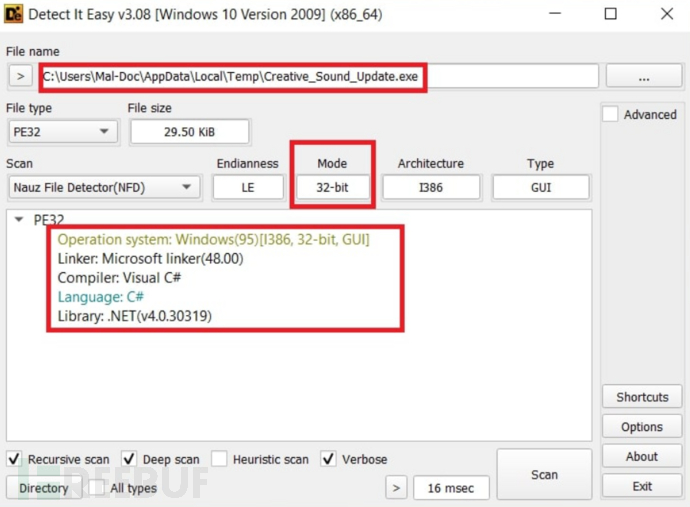Enable the Heuristic scan checkbox
This screenshot has width=690, height=507.
pos(219,459)
